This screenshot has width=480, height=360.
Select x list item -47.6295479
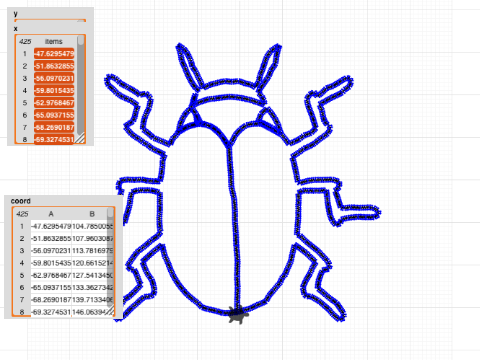(x=54, y=54)
